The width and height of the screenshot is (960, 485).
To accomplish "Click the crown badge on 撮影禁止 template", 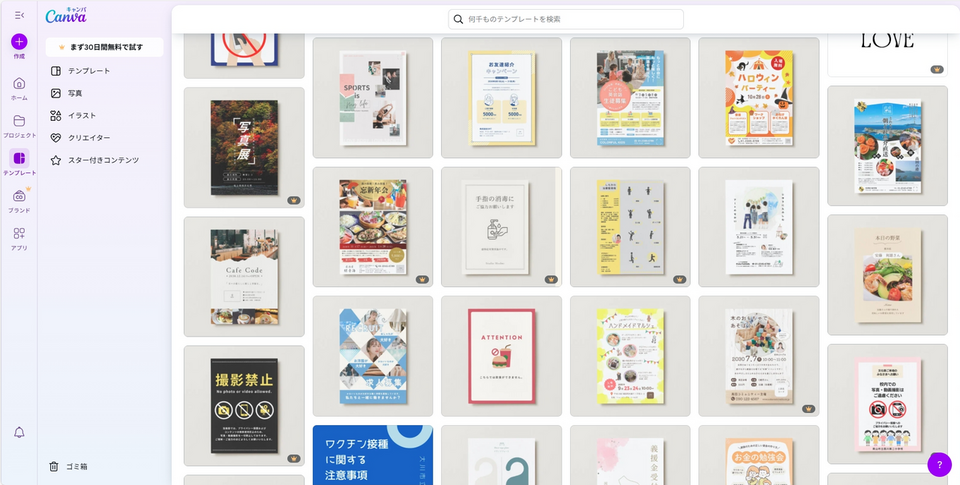I will [x=294, y=458].
